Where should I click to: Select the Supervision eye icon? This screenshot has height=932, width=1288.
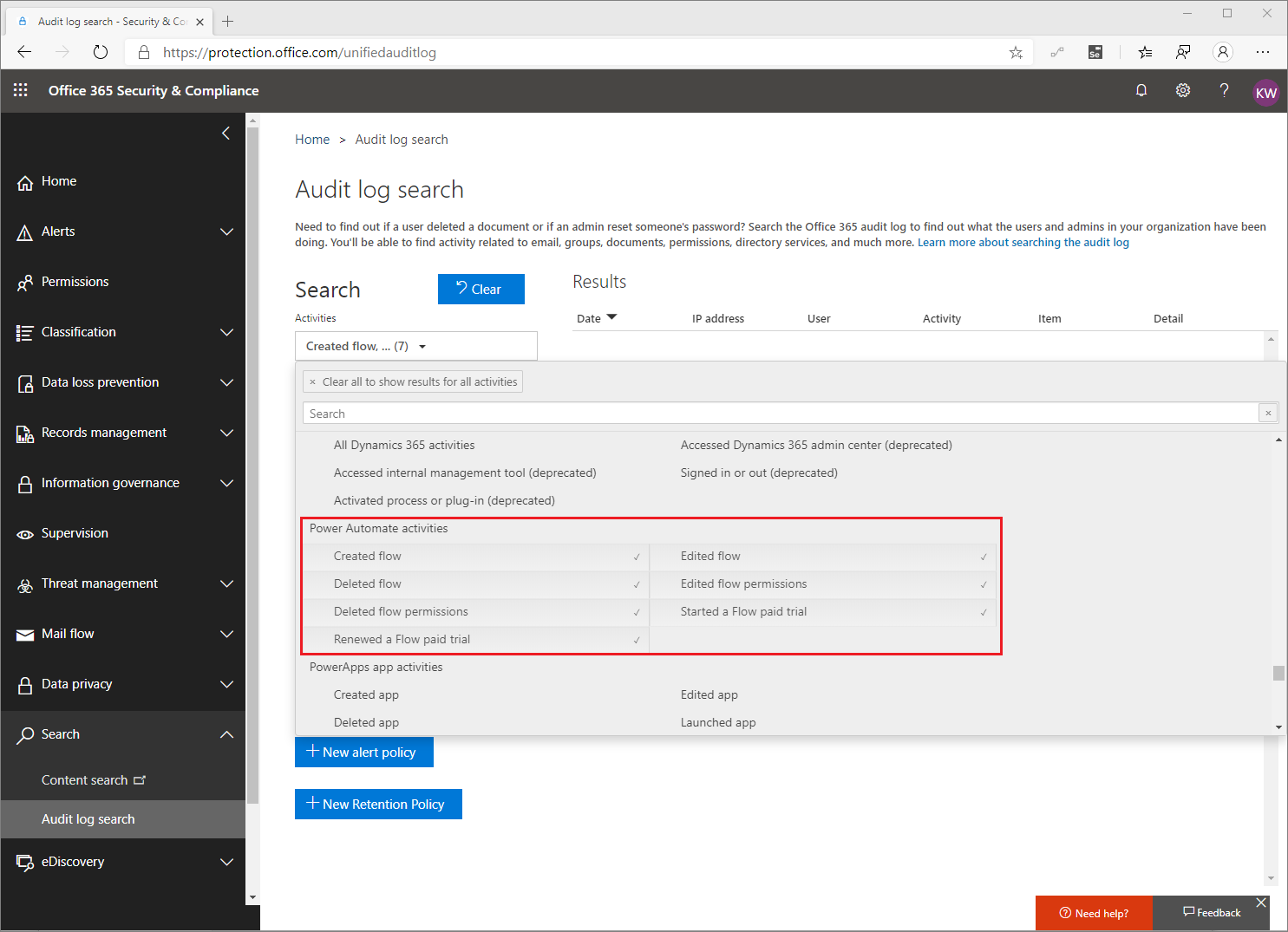(25, 533)
